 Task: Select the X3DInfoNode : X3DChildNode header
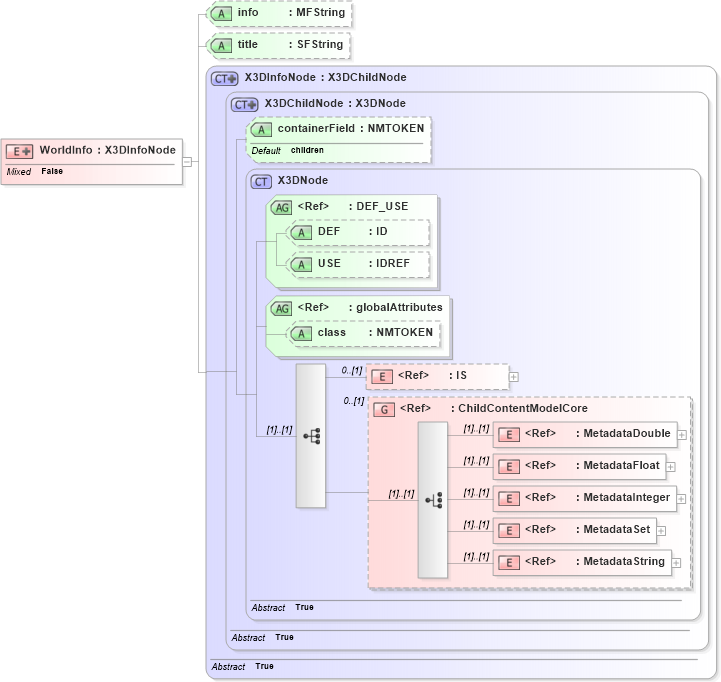(x=325, y=77)
